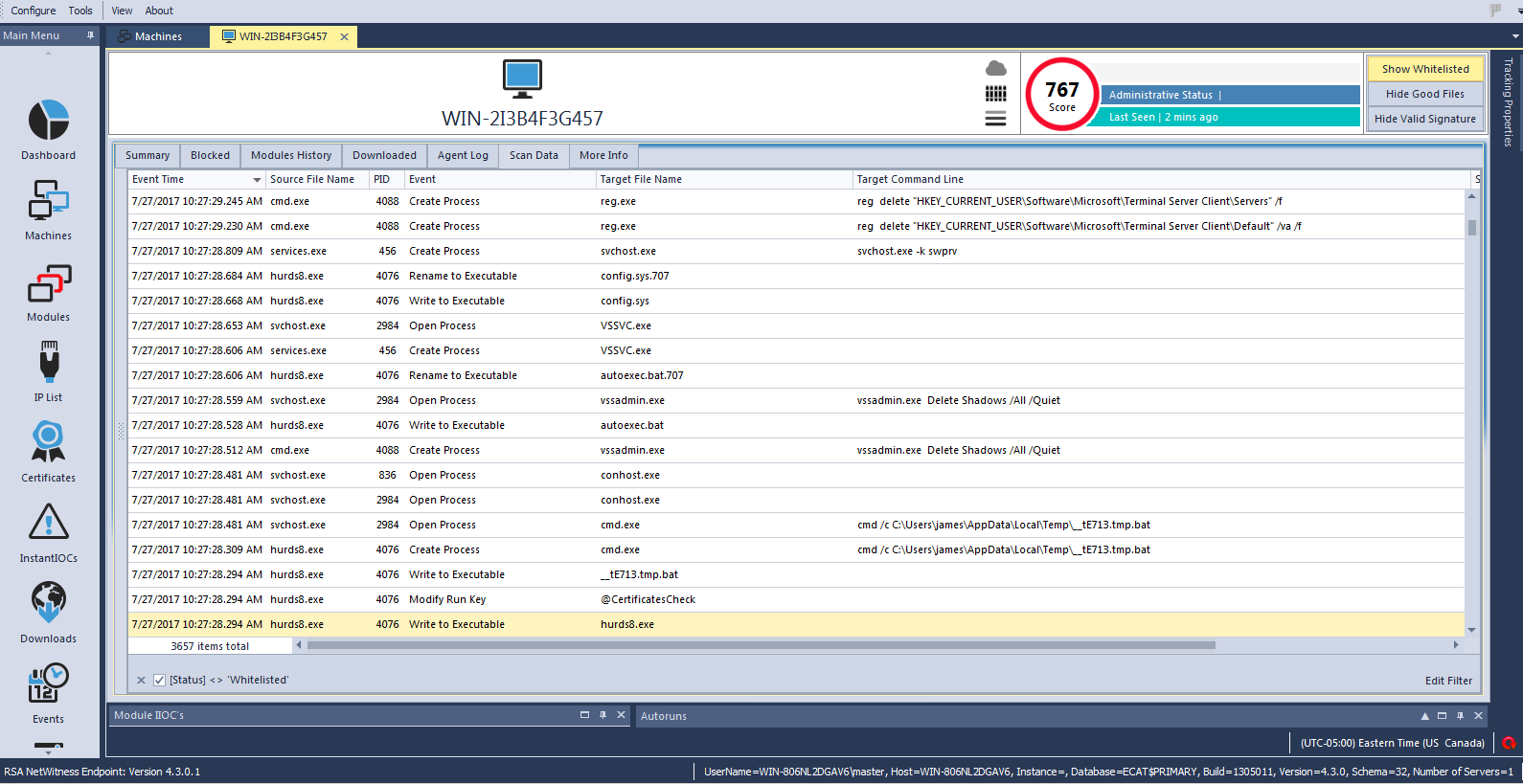Click the Edit Filter link
The image size is (1523, 784).
[x=1448, y=681]
